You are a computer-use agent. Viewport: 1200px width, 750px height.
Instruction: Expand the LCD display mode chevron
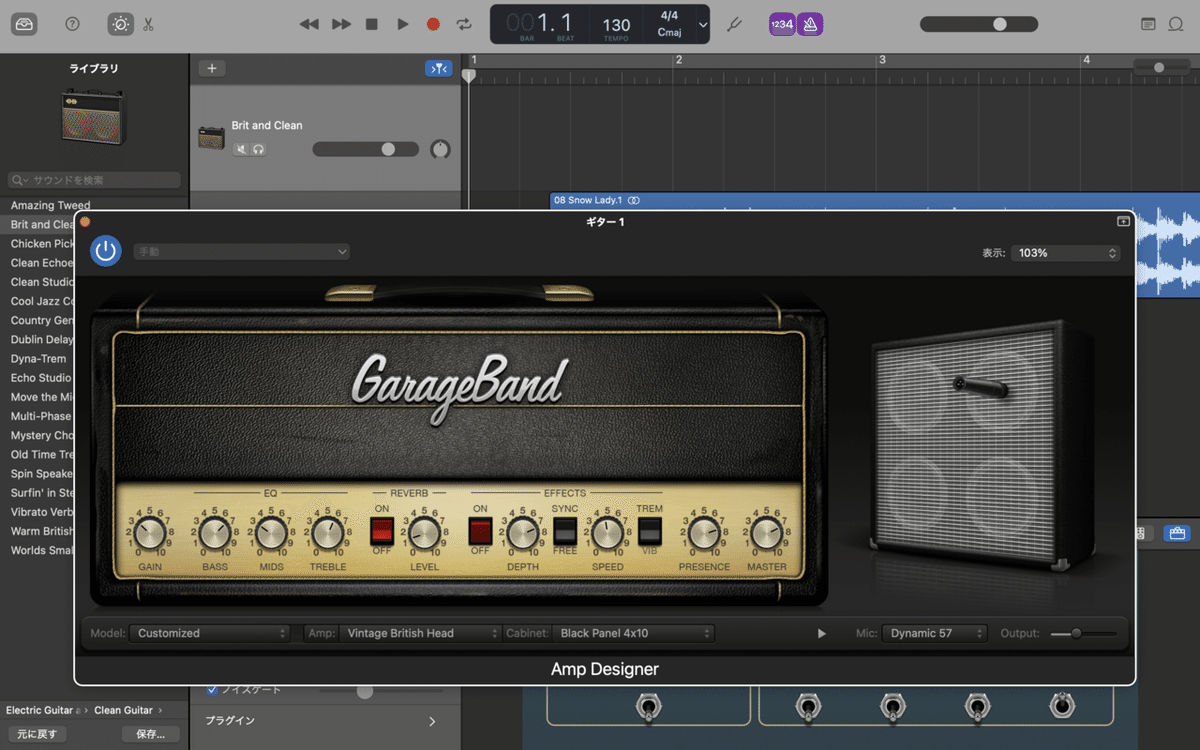(703, 24)
